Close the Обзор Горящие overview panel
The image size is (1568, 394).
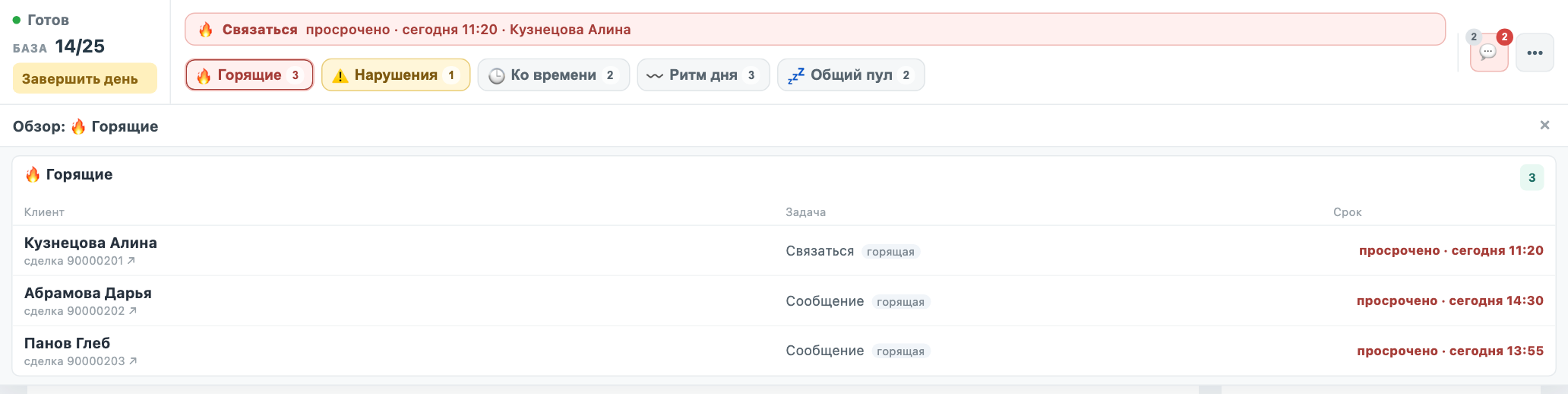1544,126
